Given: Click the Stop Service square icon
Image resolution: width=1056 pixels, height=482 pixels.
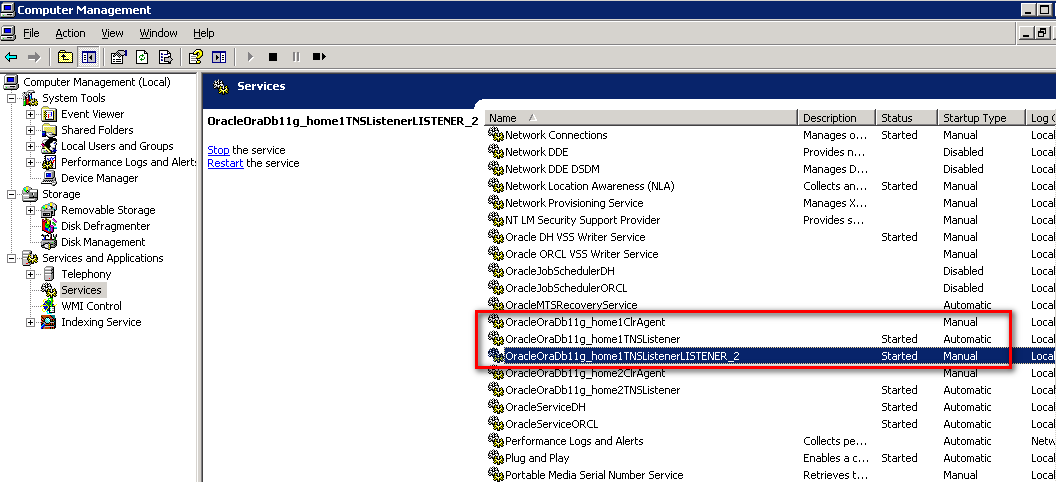Looking at the screenshot, I should (x=273, y=57).
